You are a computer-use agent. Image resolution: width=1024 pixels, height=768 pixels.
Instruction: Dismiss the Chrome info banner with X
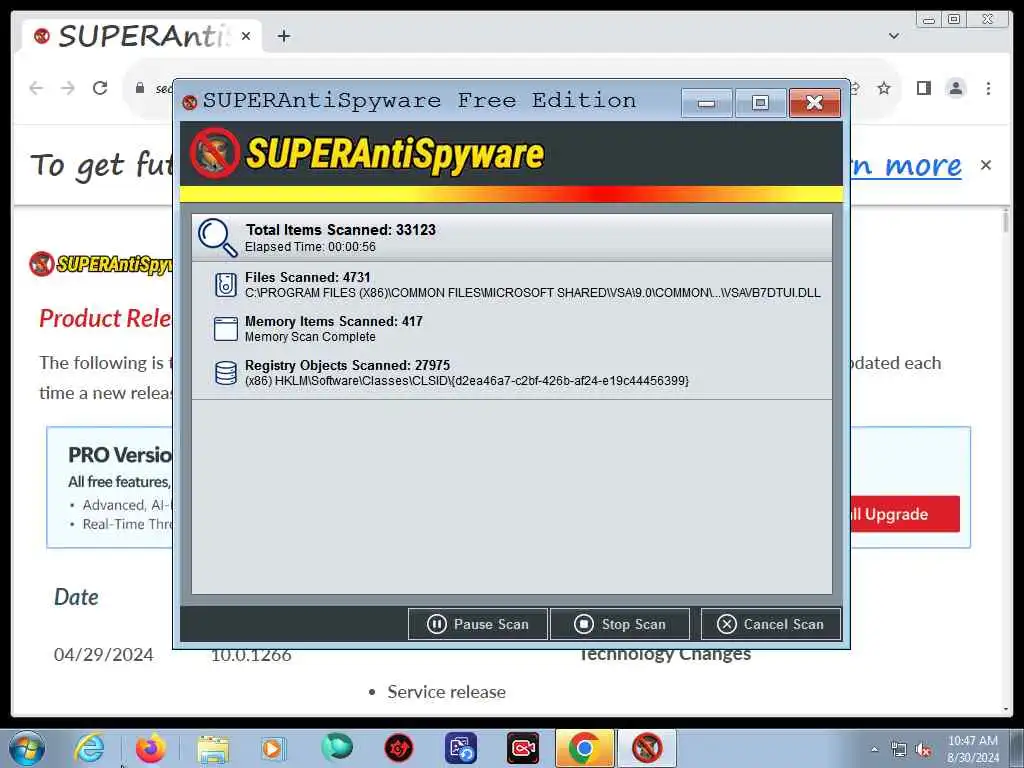tap(986, 165)
